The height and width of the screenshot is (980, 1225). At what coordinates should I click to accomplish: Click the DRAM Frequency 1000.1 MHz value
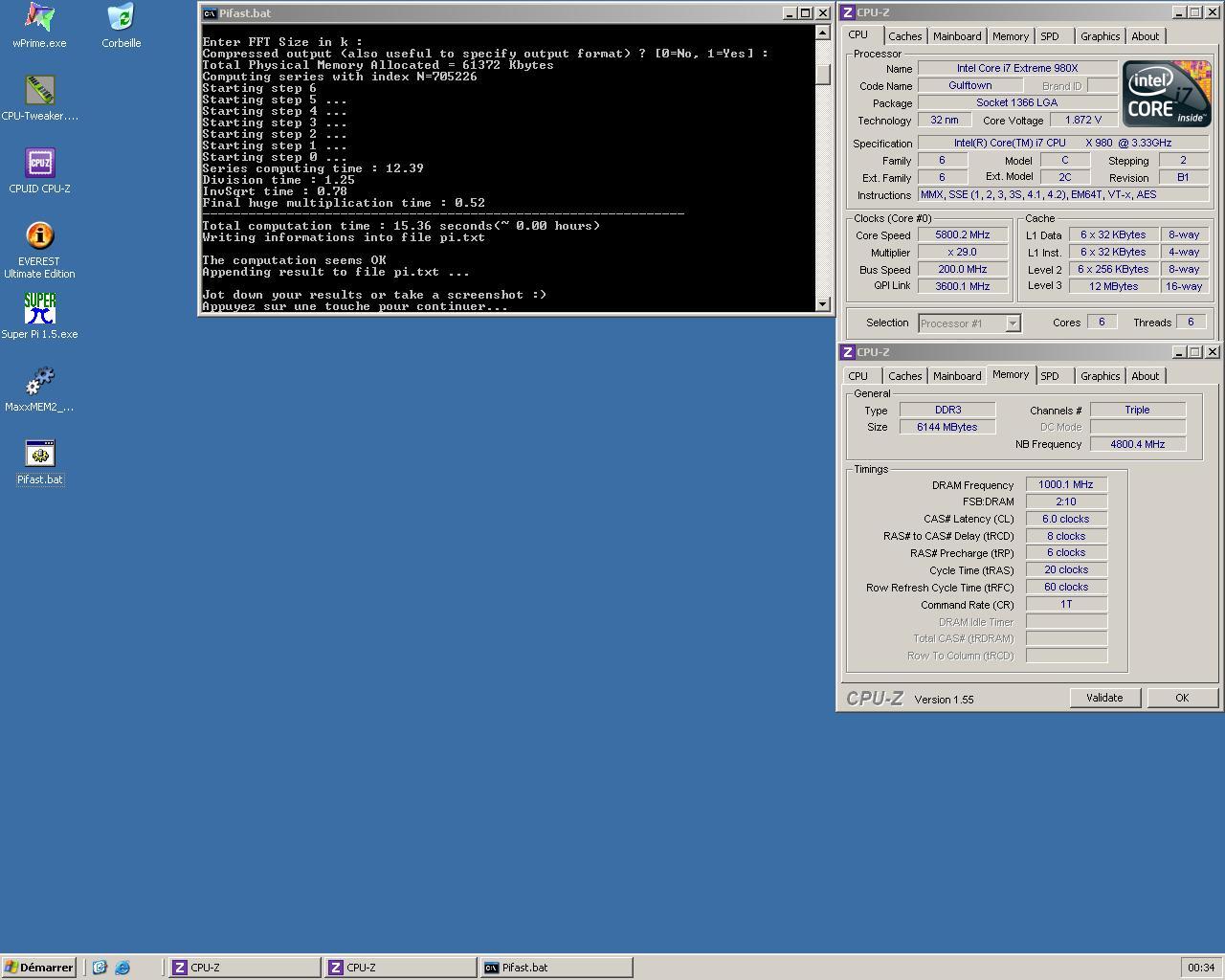tap(1066, 484)
